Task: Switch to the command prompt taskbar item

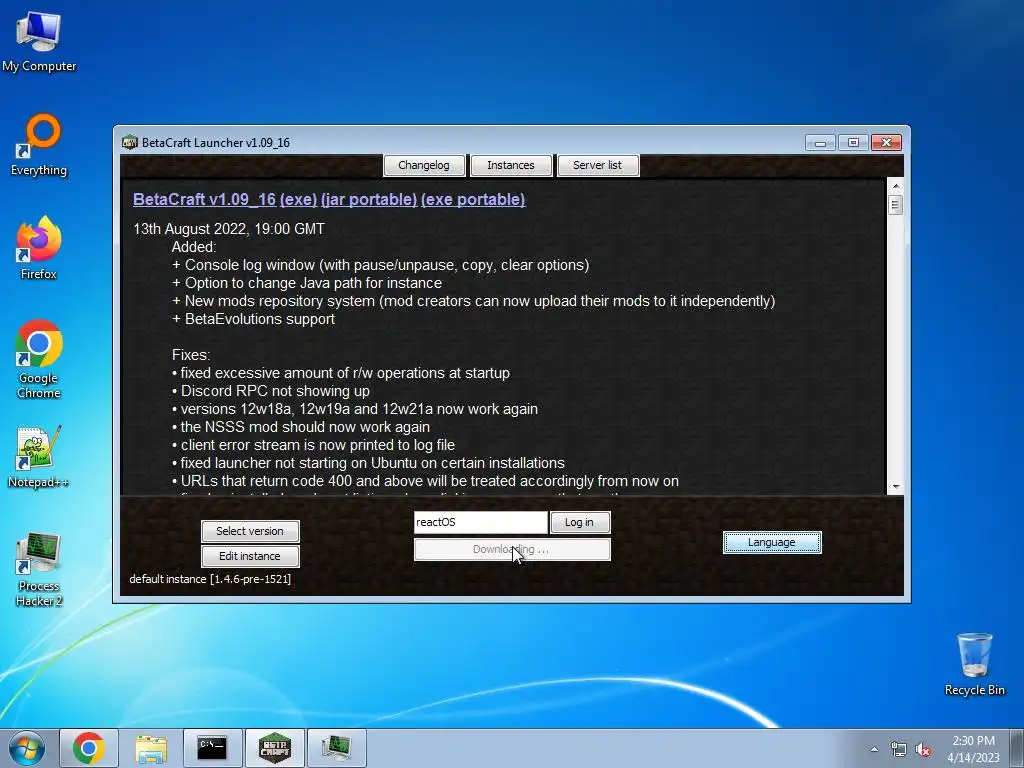Action: pos(212,748)
